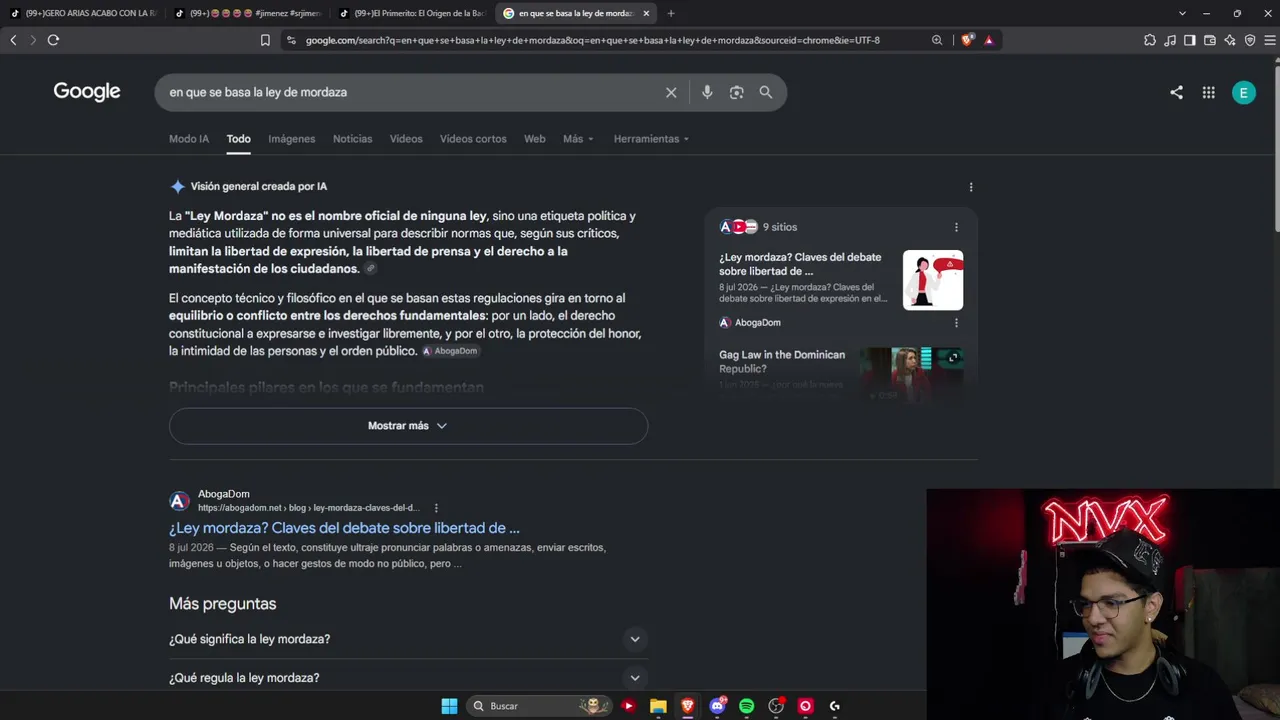Open Logitech G HUB from the taskbar
1280x720 pixels.
click(834, 706)
